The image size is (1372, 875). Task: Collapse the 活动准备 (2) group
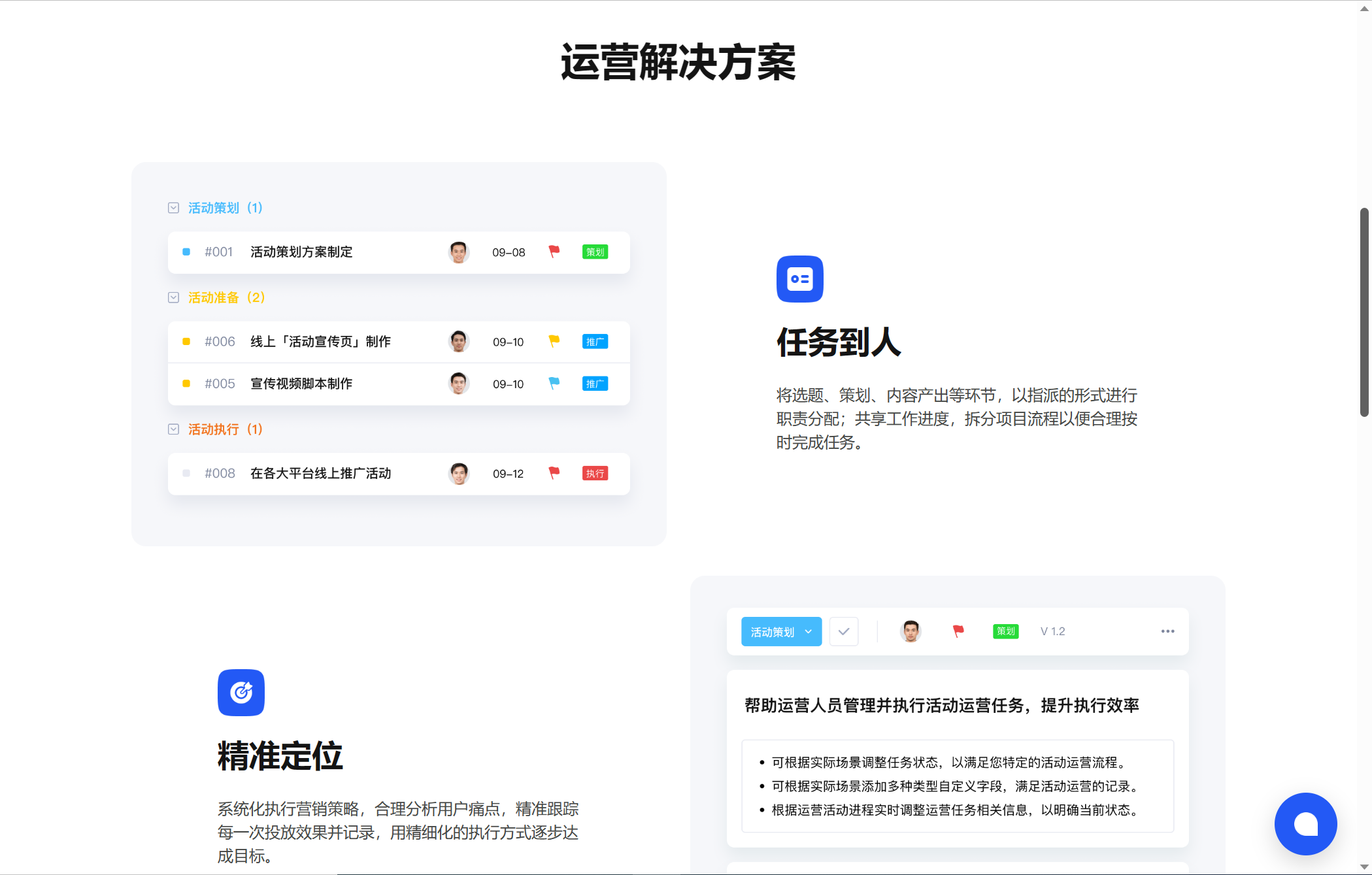173,297
